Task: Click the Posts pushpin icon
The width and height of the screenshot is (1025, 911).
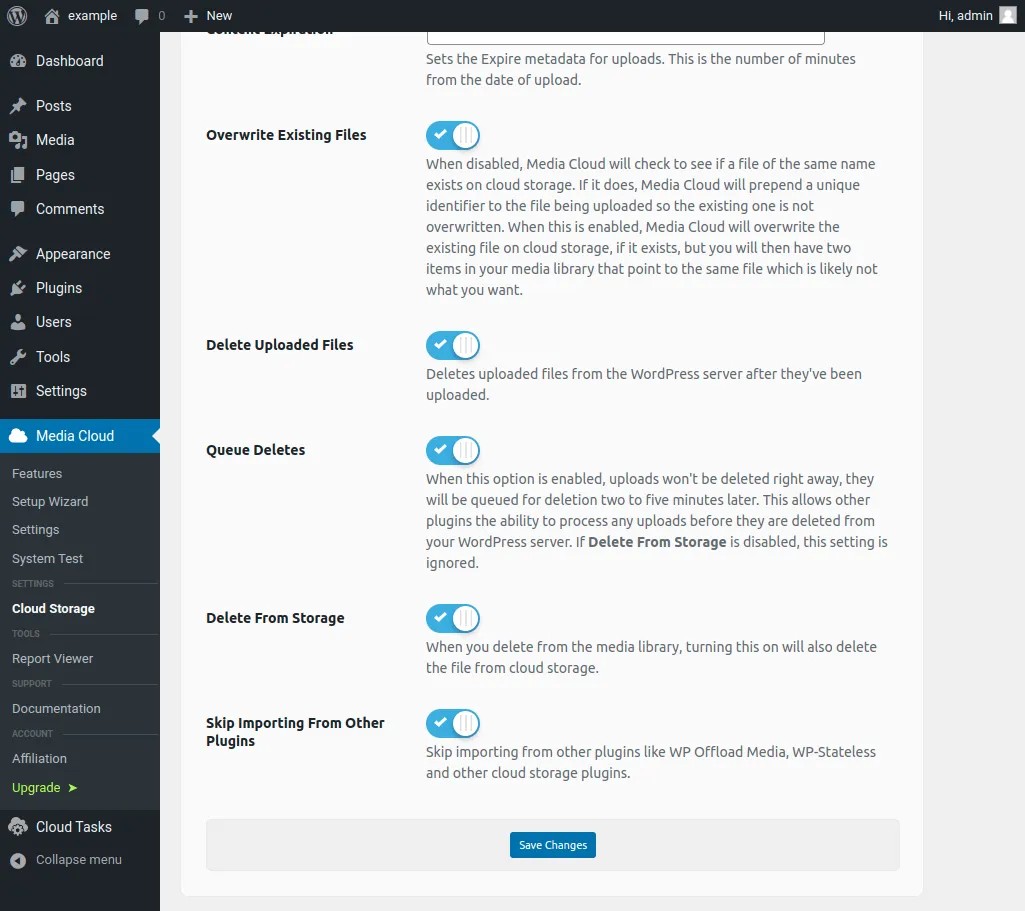Action: [x=18, y=106]
